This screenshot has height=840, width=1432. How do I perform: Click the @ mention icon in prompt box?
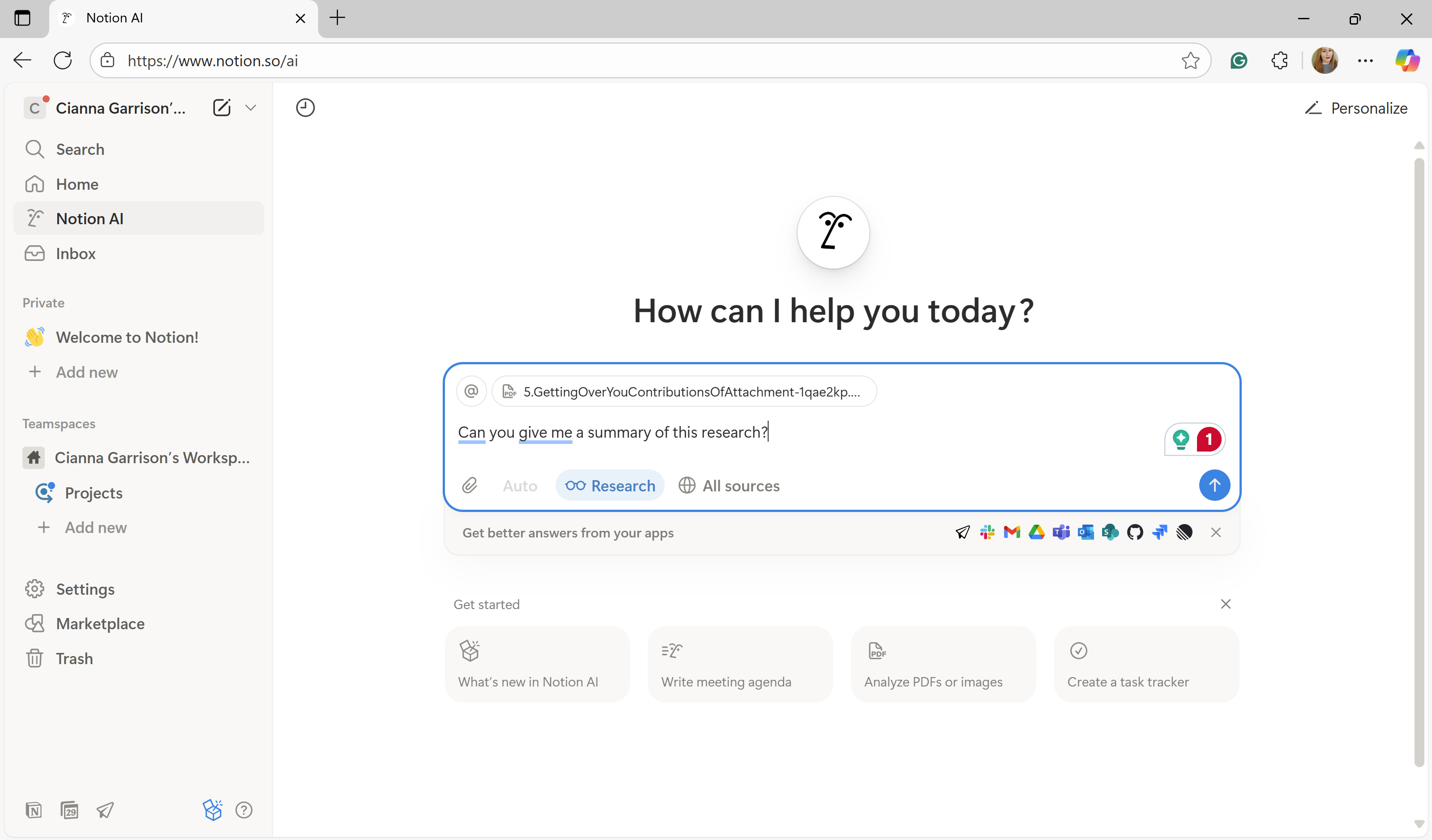(x=471, y=391)
